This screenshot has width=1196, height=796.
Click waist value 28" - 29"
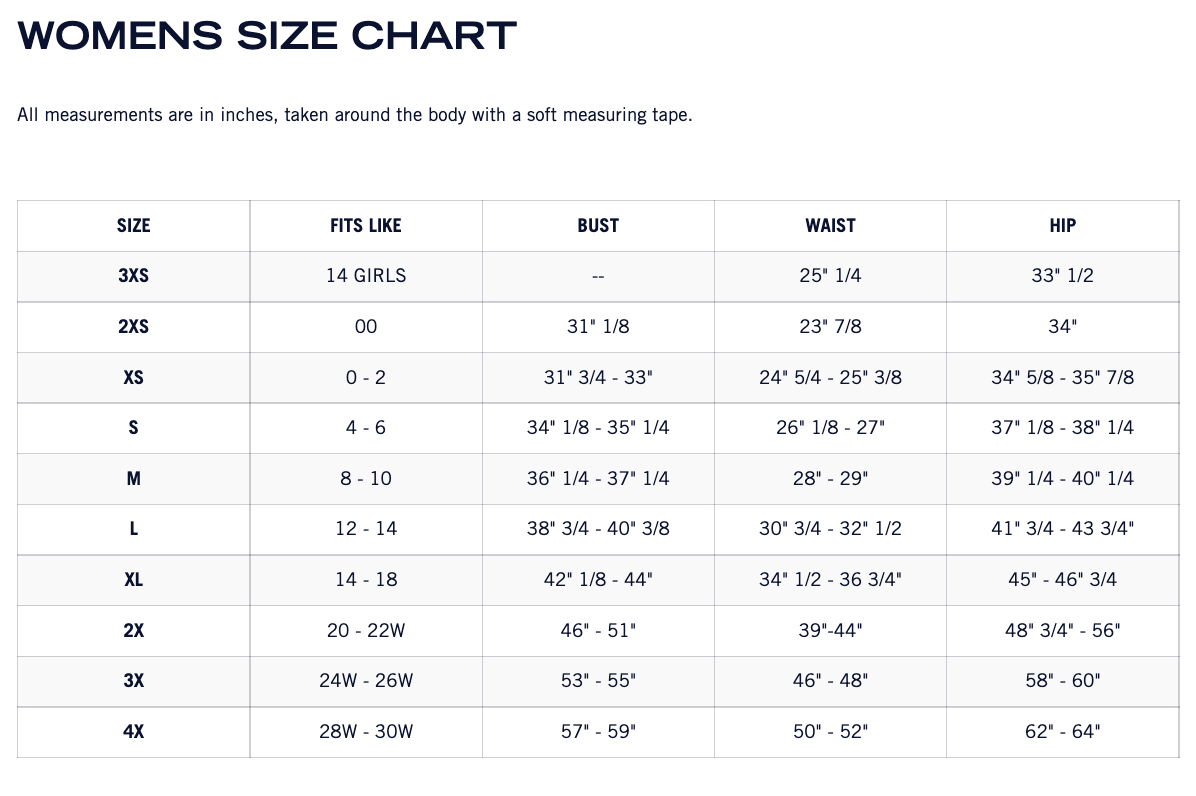(830, 478)
